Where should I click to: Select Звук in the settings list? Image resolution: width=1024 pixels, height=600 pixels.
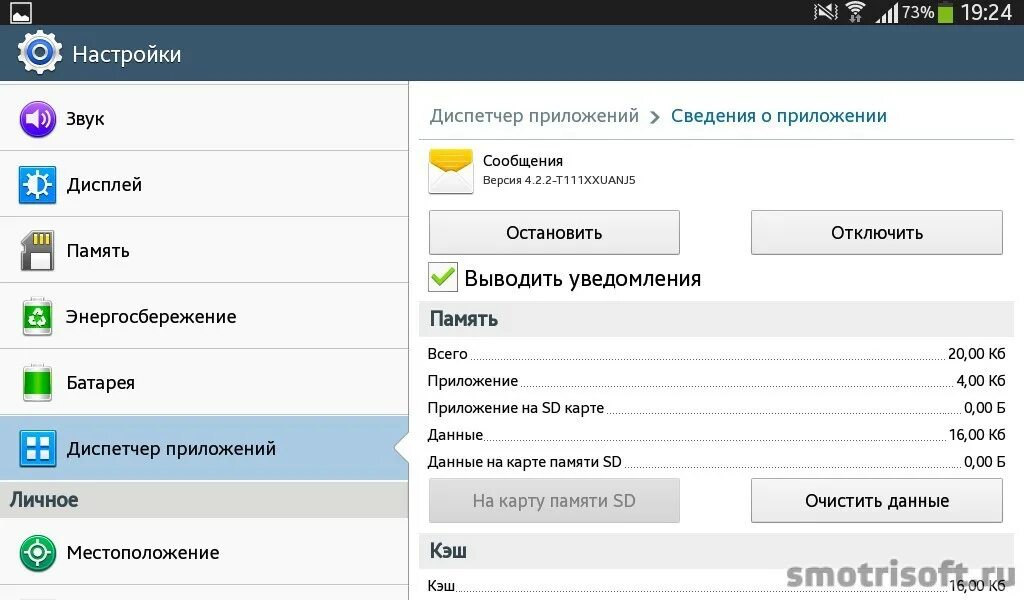point(204,119)
